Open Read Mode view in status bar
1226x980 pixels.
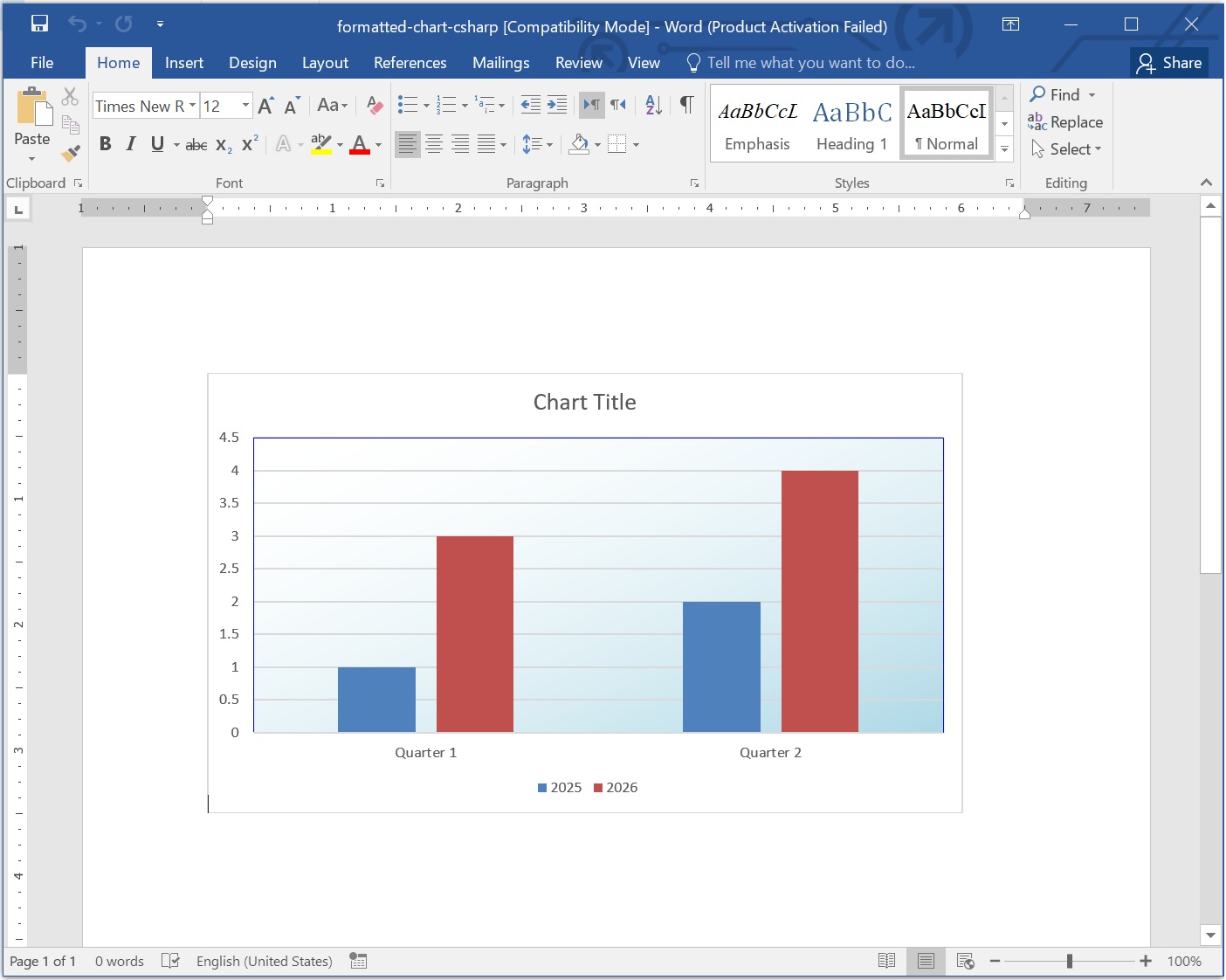[886, 961]
